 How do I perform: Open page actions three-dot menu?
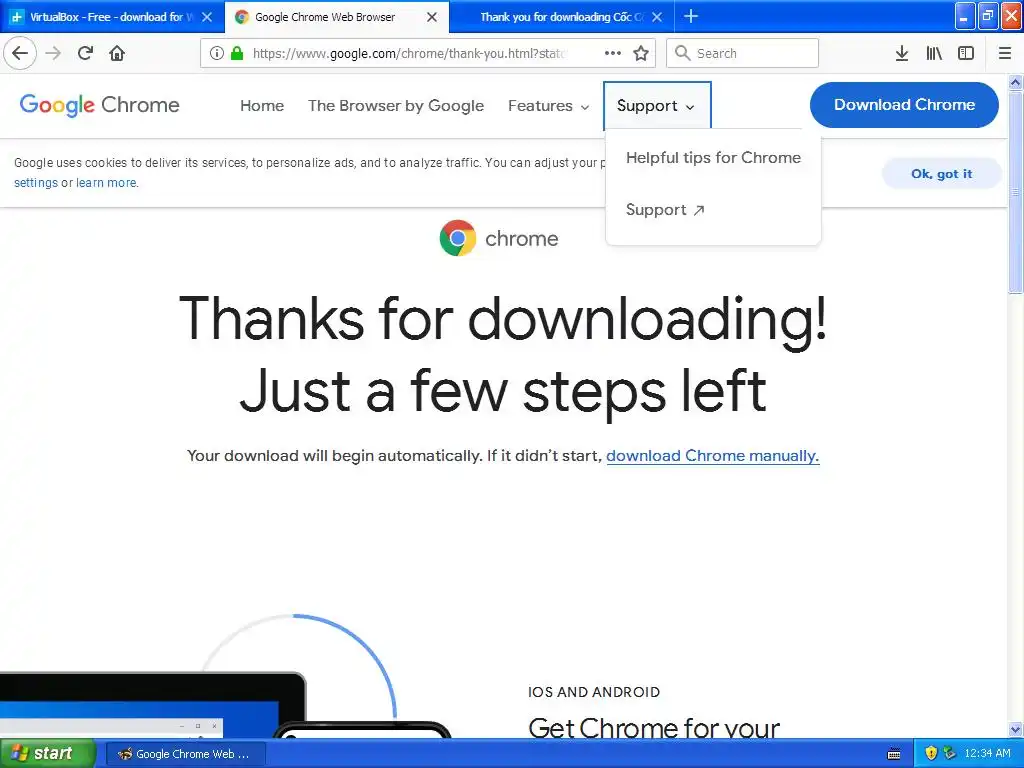613,53
